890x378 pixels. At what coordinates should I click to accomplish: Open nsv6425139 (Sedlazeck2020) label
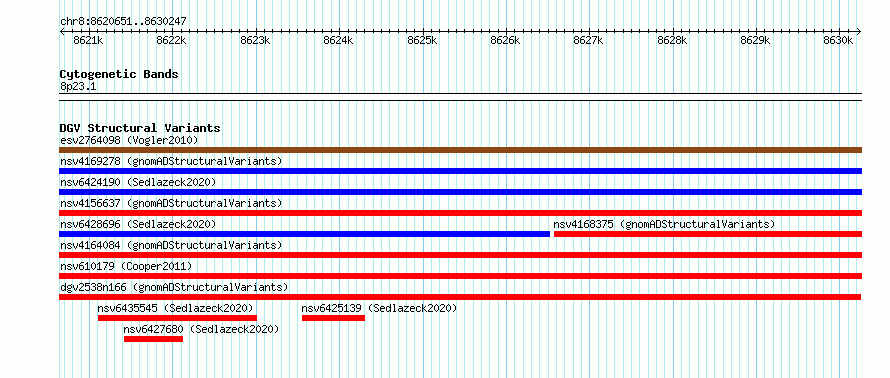pyautogui.click(x=379, y=308)
